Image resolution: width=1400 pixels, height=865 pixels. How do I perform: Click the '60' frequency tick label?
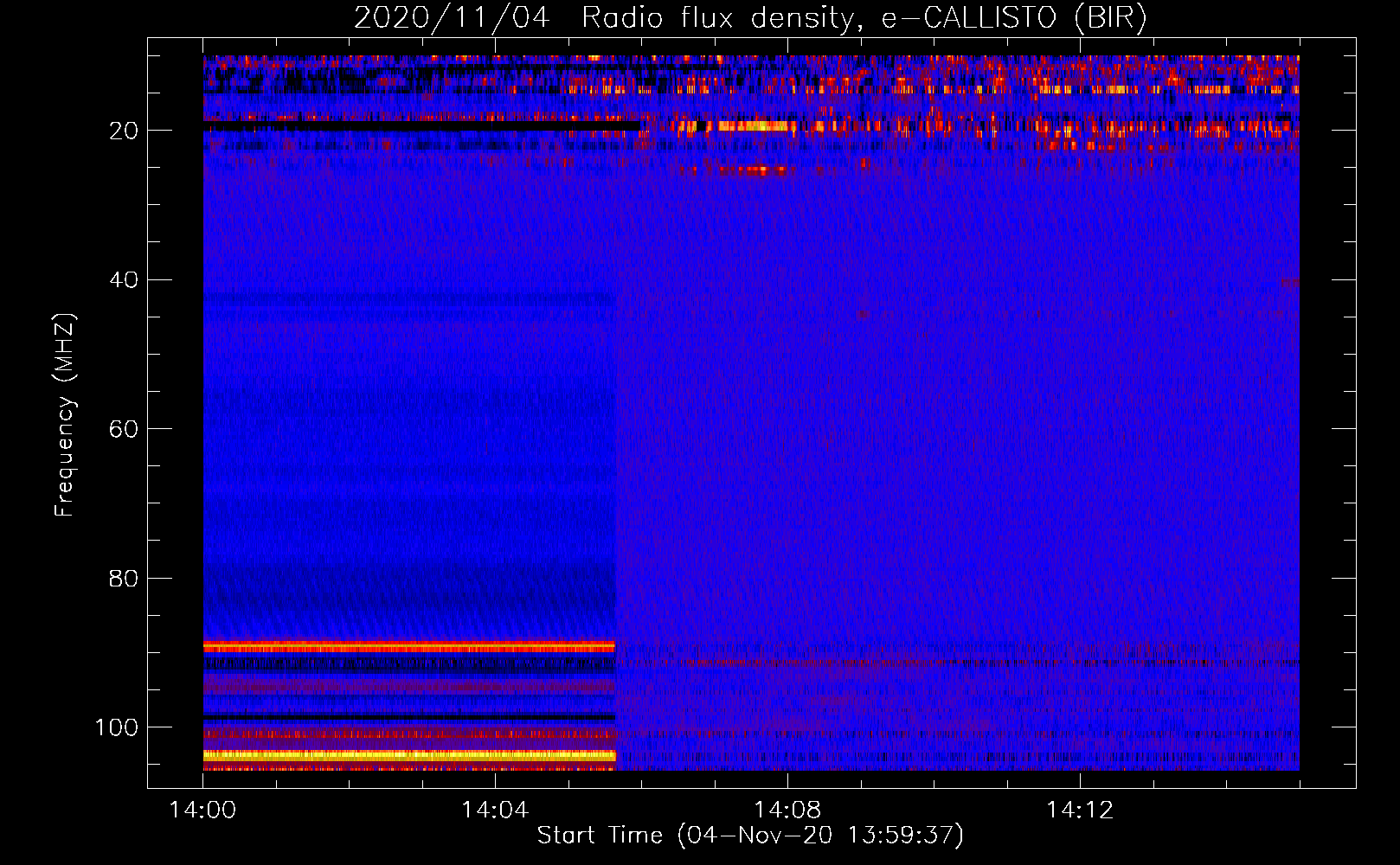tap(124, 429)
